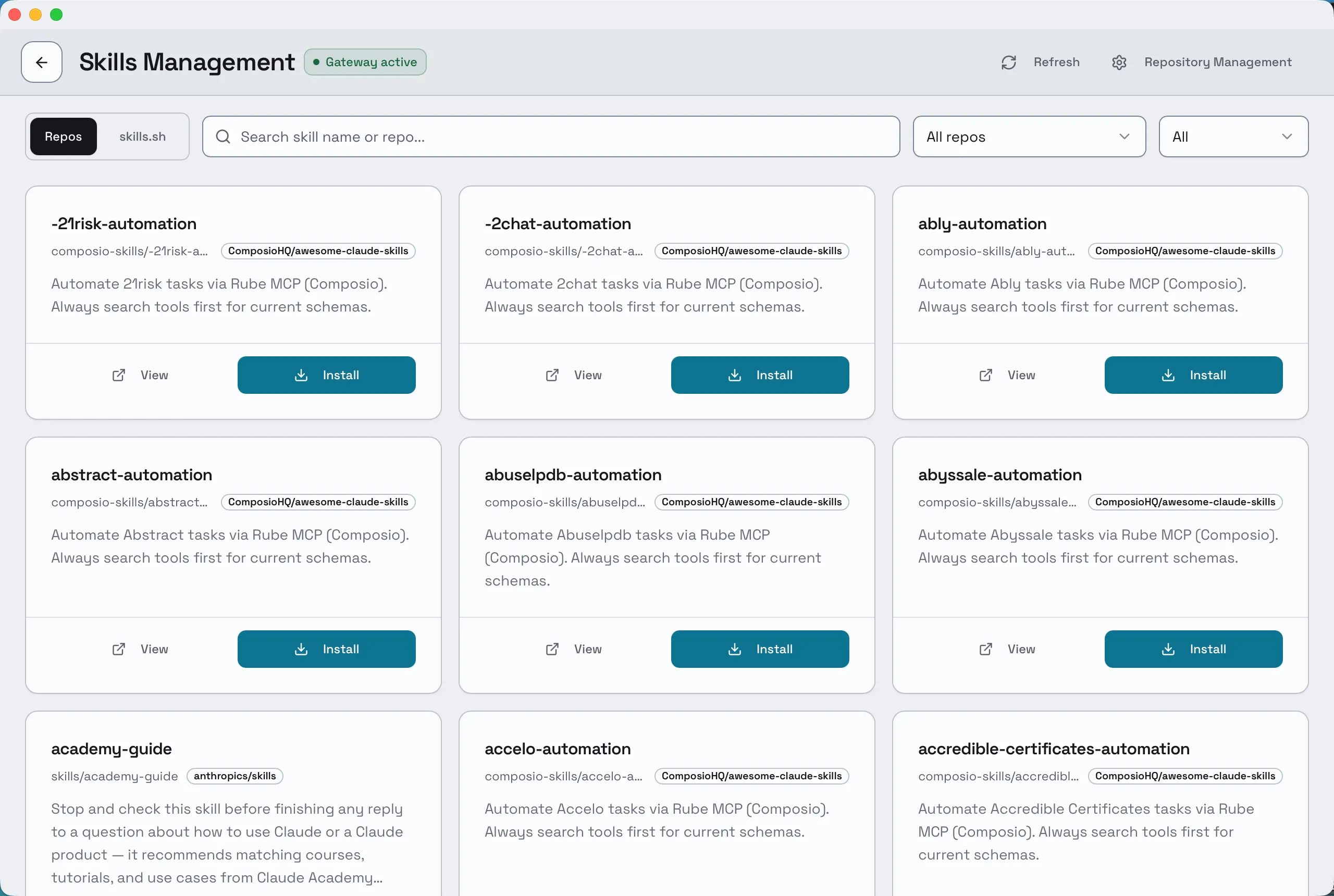Open Repository Management gear icon
Screen dimensions: 1334x896
click(x=1119, y=63)
